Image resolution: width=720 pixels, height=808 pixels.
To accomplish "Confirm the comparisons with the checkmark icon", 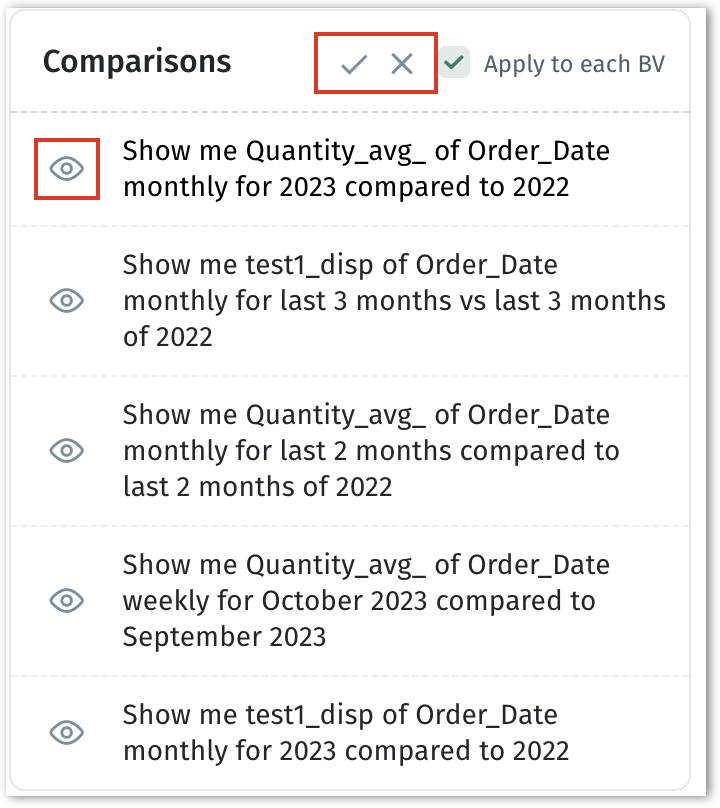I will 354,65.
